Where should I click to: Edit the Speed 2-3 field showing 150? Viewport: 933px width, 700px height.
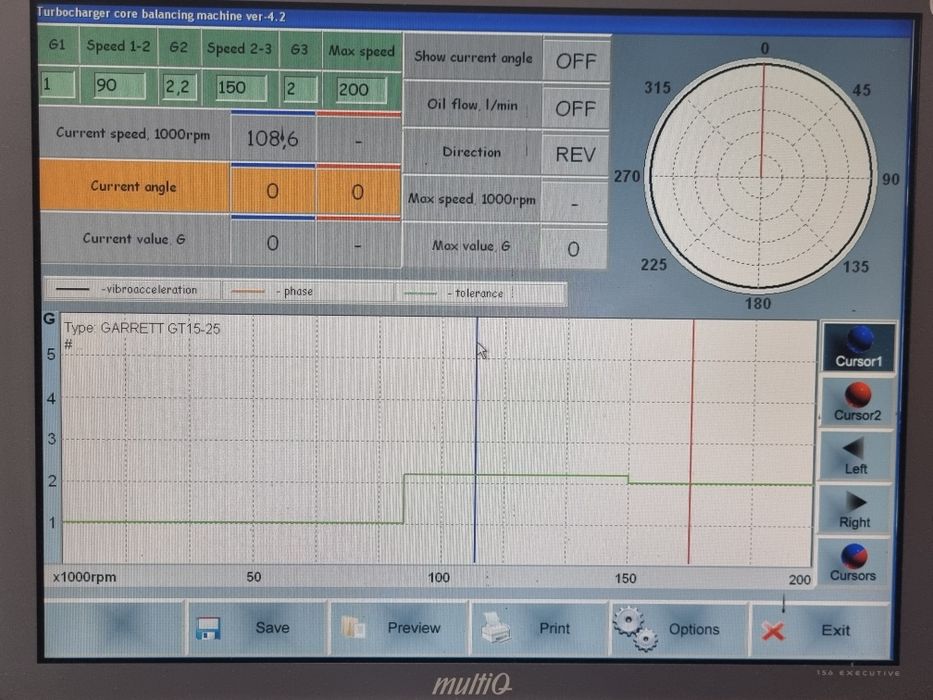[x=241, y=88]
